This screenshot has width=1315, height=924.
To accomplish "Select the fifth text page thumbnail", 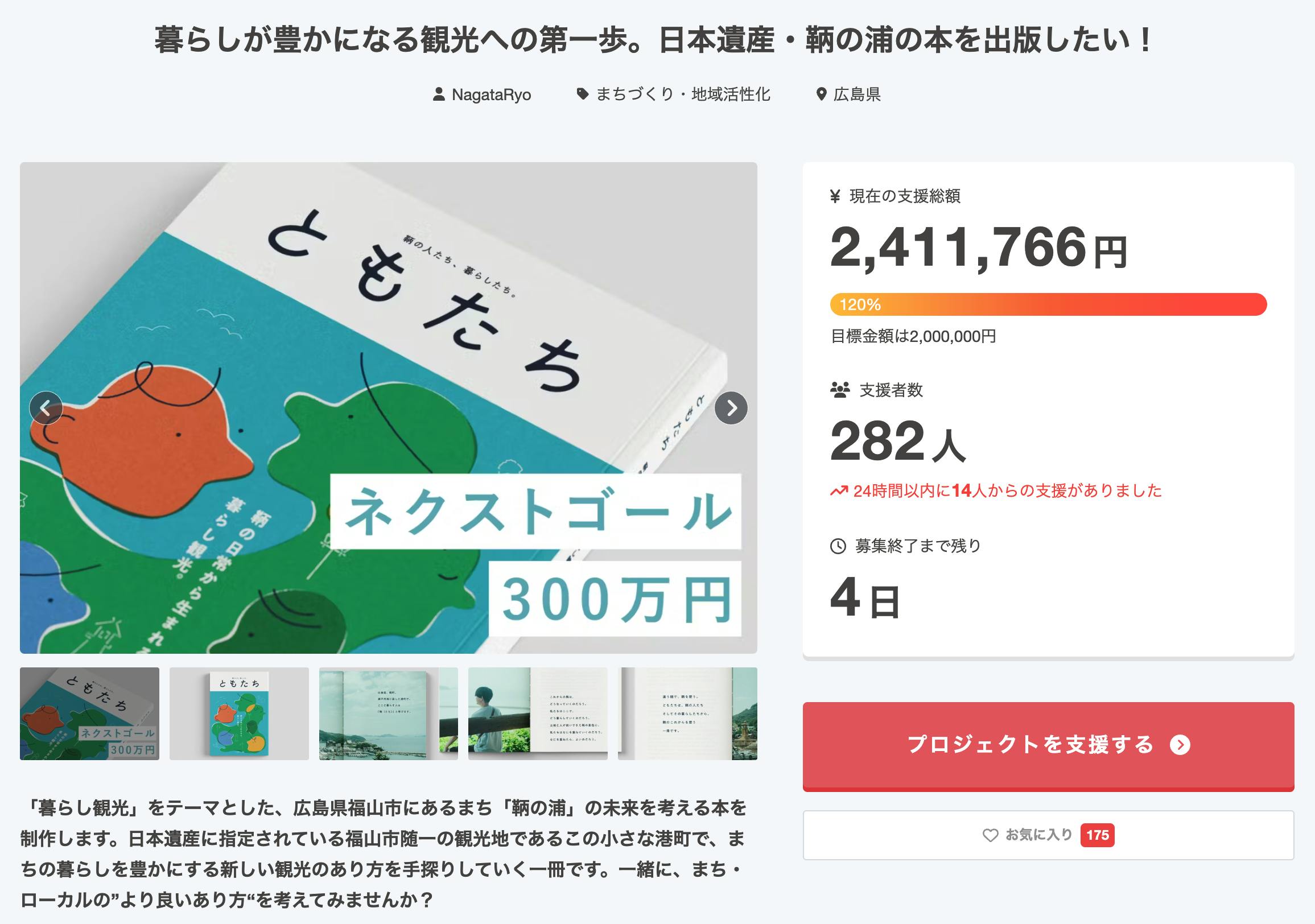I will pyautogui.click(x=687, y=713).
